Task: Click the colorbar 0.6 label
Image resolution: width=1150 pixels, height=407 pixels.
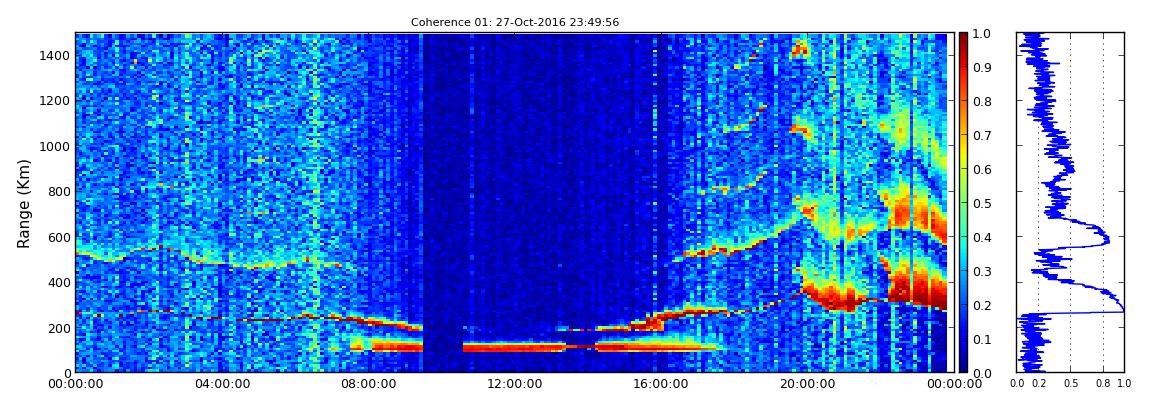Action: (981, 169)
